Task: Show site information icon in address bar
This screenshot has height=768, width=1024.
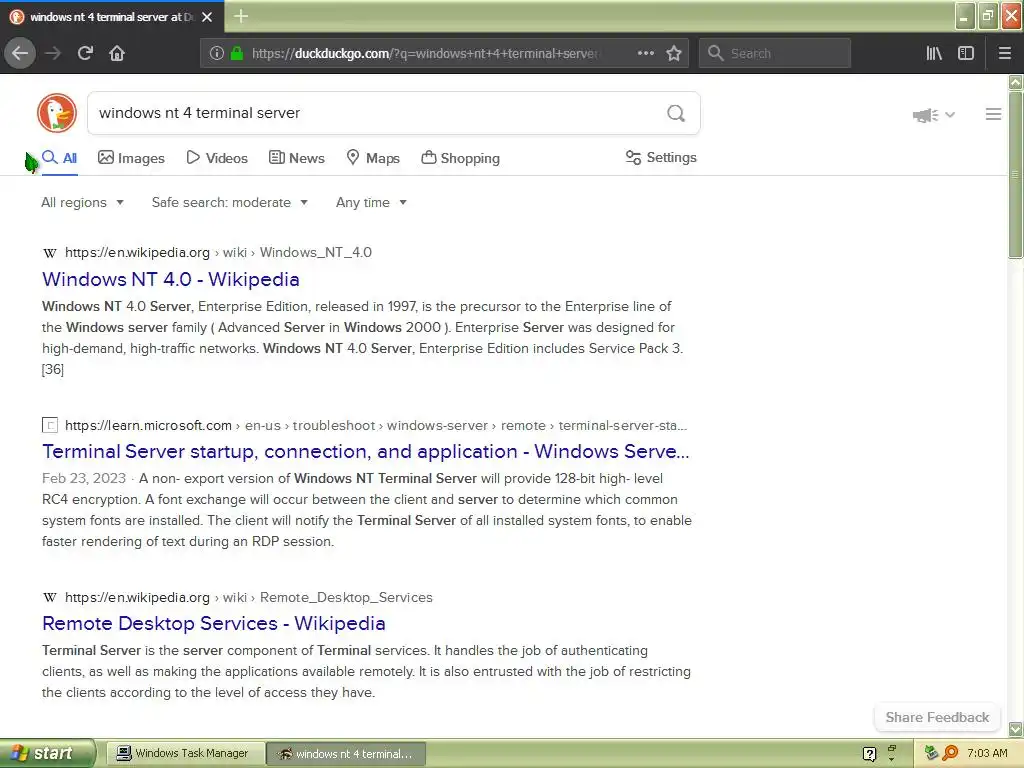Action: [x=217, y=53]
